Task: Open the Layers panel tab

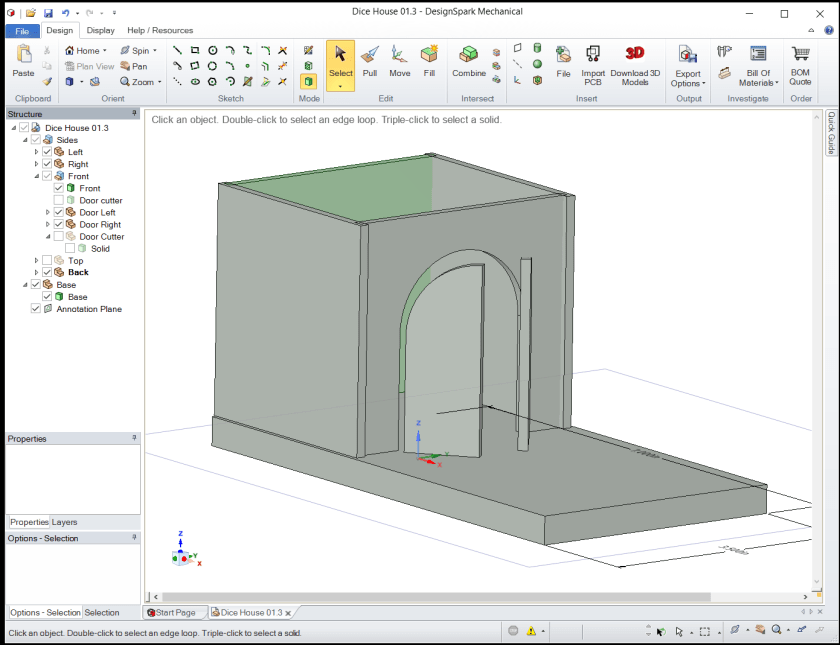Action: [x=64, y=522]
